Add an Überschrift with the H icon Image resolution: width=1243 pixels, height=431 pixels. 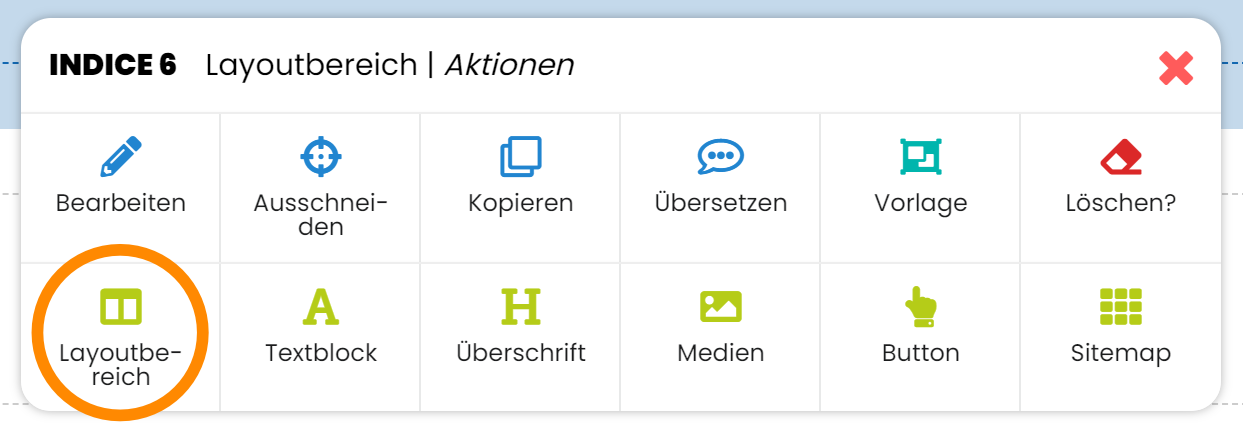pyautogui.click(x=521, y=307)
